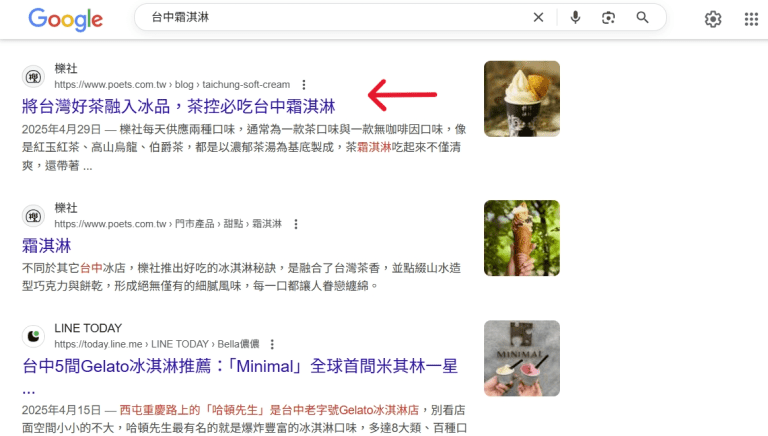Open three-dot menu of the LINE TODAY result
Screen dimensions: 768x436
272,344
